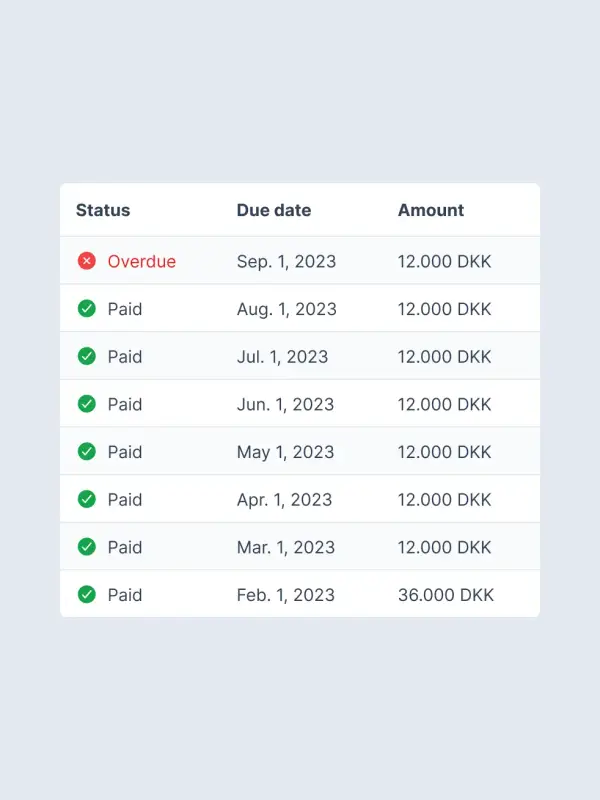This screenshot has height=800, width=600.
Task: Click the green paid checkmark for Jun. 1, 2023
Action: click(x=87, y=404)
